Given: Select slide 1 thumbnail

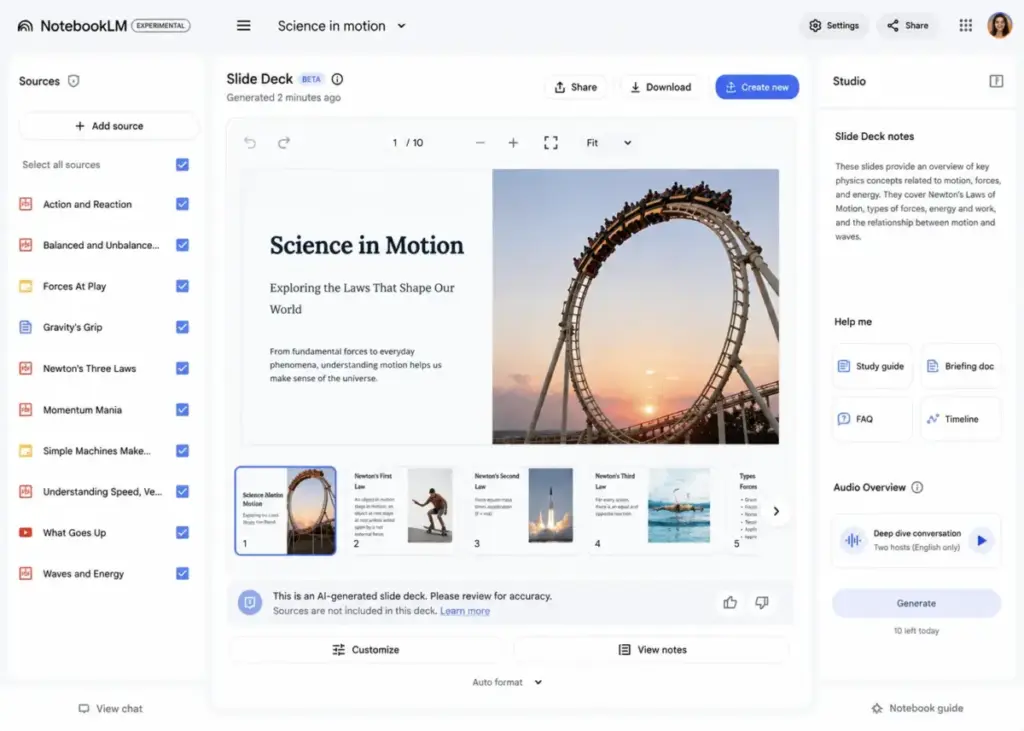Looking at the screenshot, I should pos(285,511).
